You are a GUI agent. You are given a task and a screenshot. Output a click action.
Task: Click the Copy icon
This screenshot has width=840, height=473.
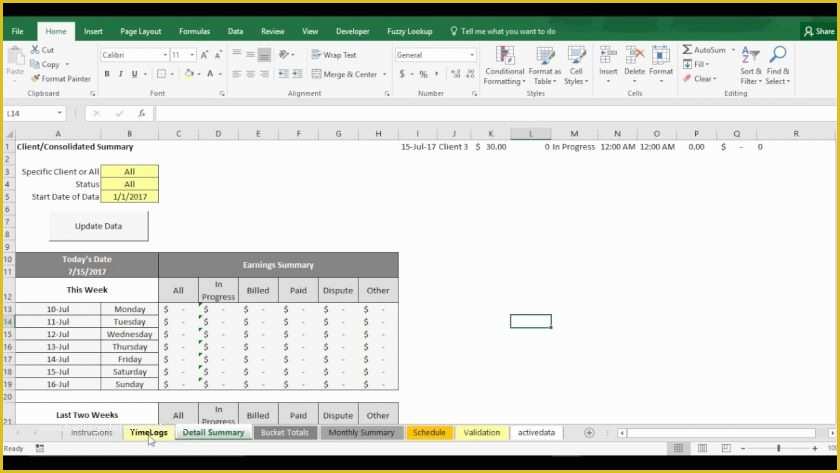click(35, 64)
